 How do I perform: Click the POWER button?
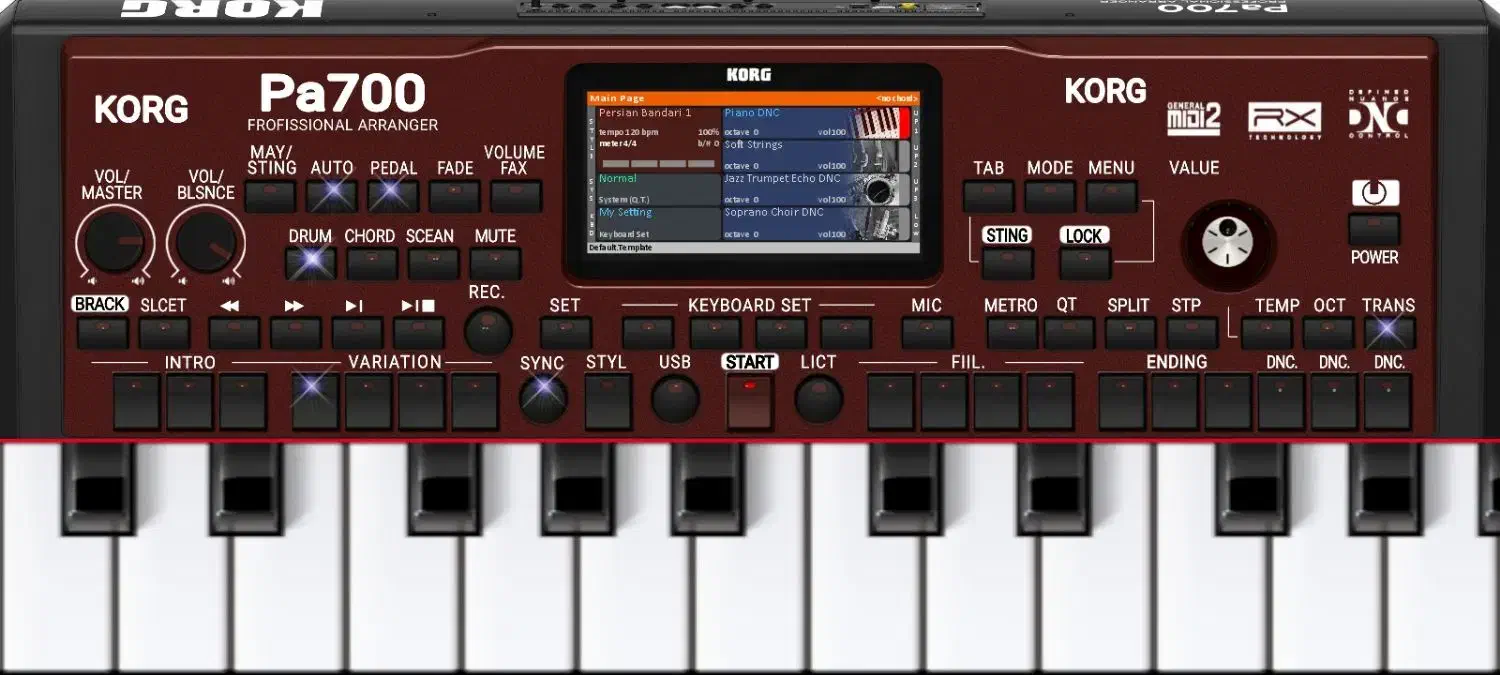pyautogui.click(x=1375, y=229)
